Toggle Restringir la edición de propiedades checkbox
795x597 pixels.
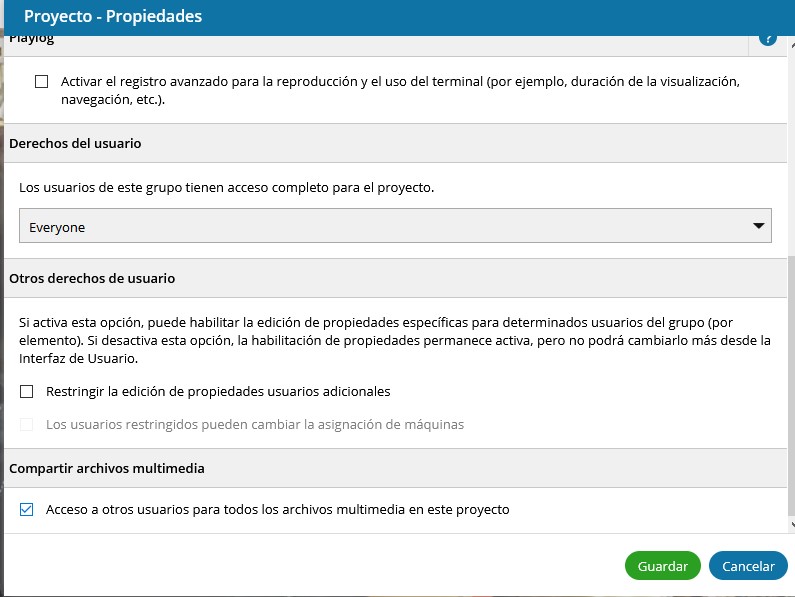pyautogui.click(x=27, y=391)
